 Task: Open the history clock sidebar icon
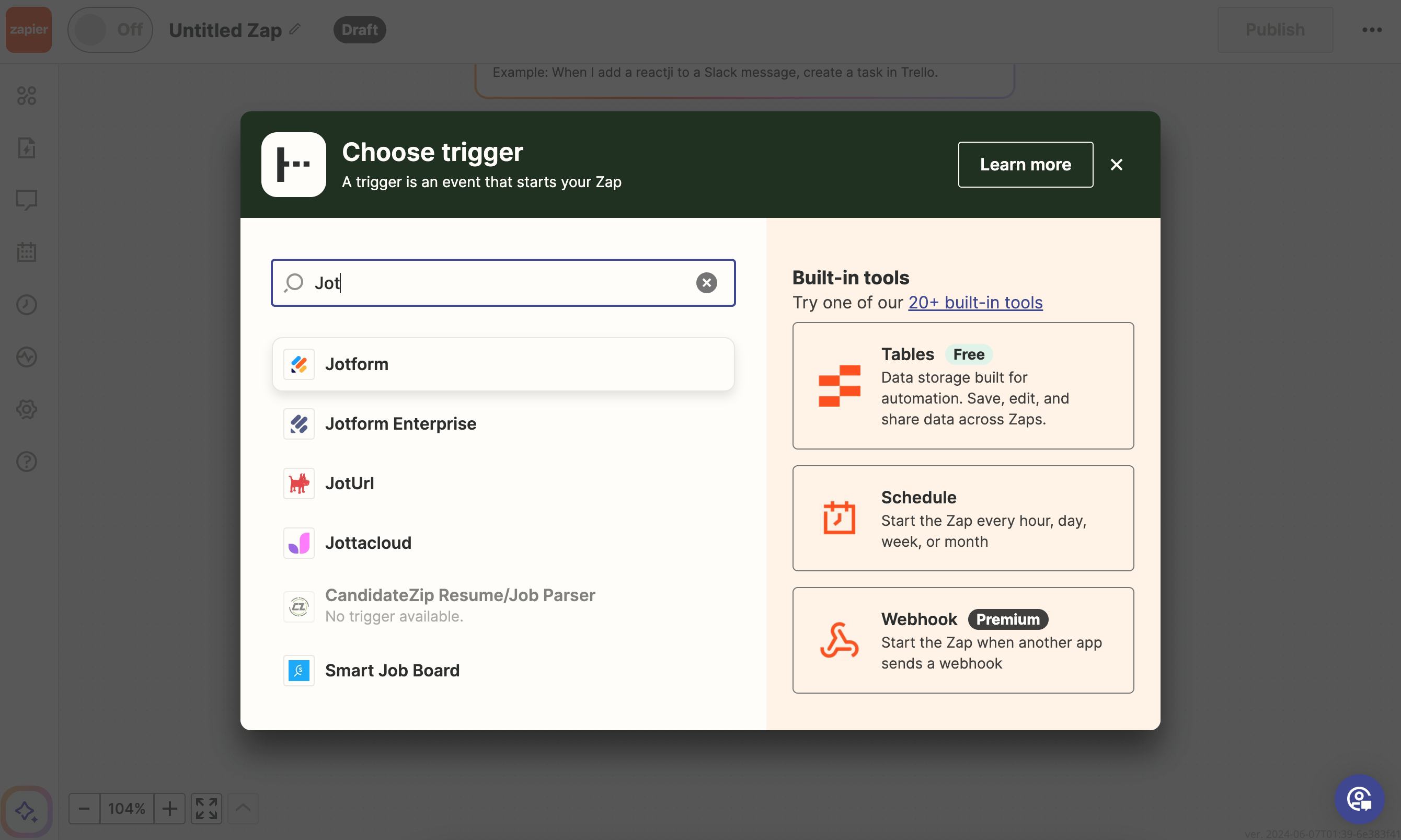click(27, 305)
